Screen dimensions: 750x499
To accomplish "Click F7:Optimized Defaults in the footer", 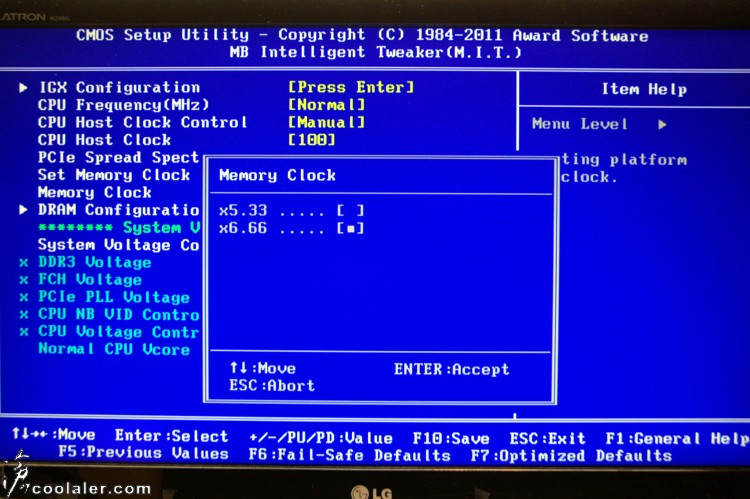I will [572, 455].
